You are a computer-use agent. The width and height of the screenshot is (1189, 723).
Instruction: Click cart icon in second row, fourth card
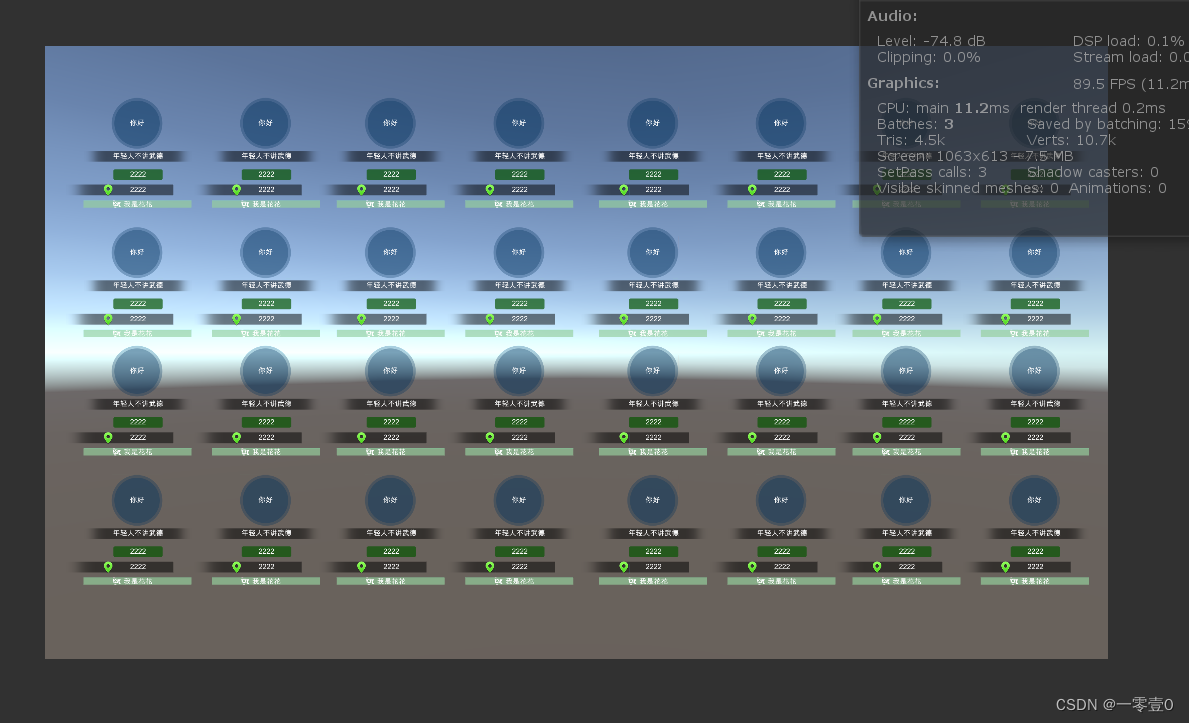(498, 333)
